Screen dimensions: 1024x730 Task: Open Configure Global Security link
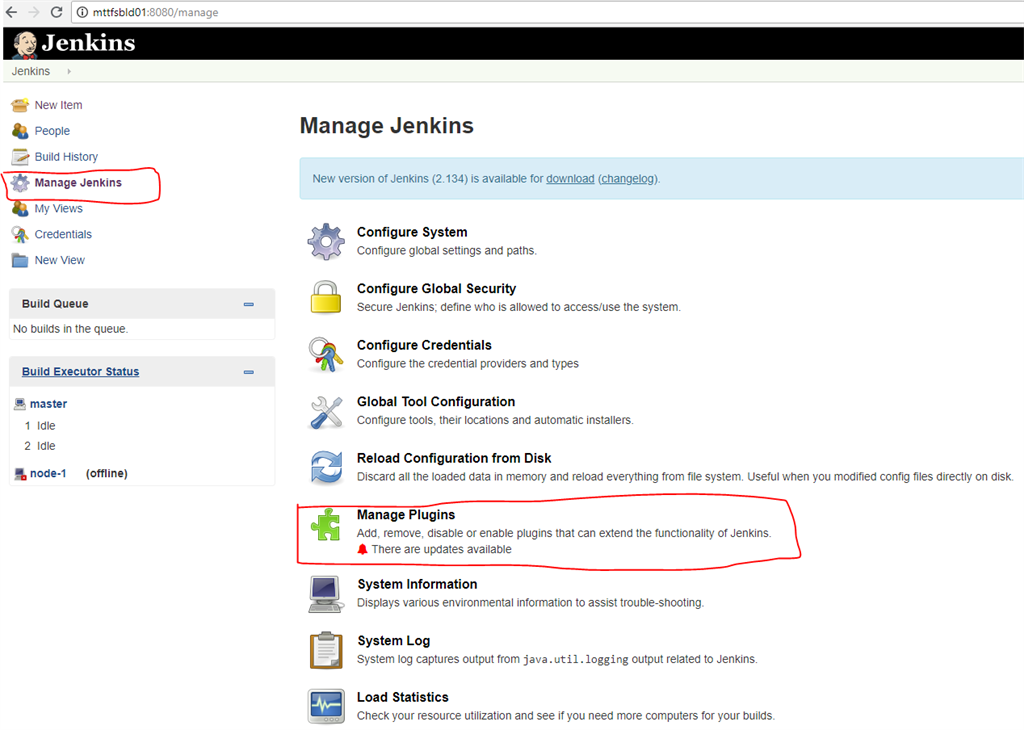tap(436, 289)
